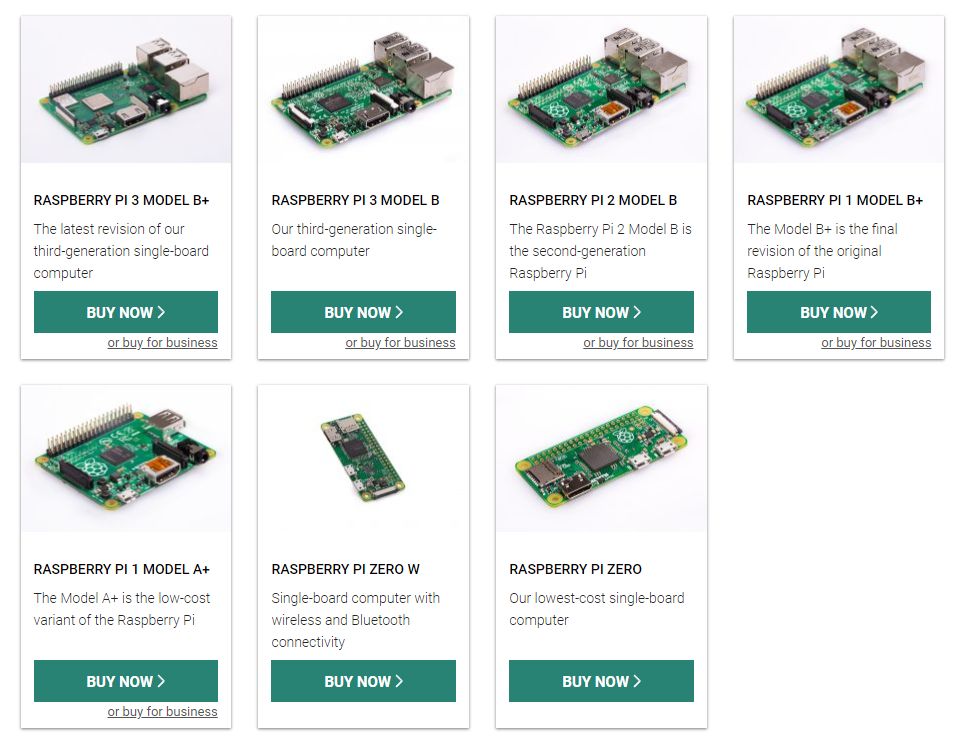This screenshot has width=967, height=737.
Task: Select the Raspberry Pi 3 Model B board photo
Action: click(363, 89)
